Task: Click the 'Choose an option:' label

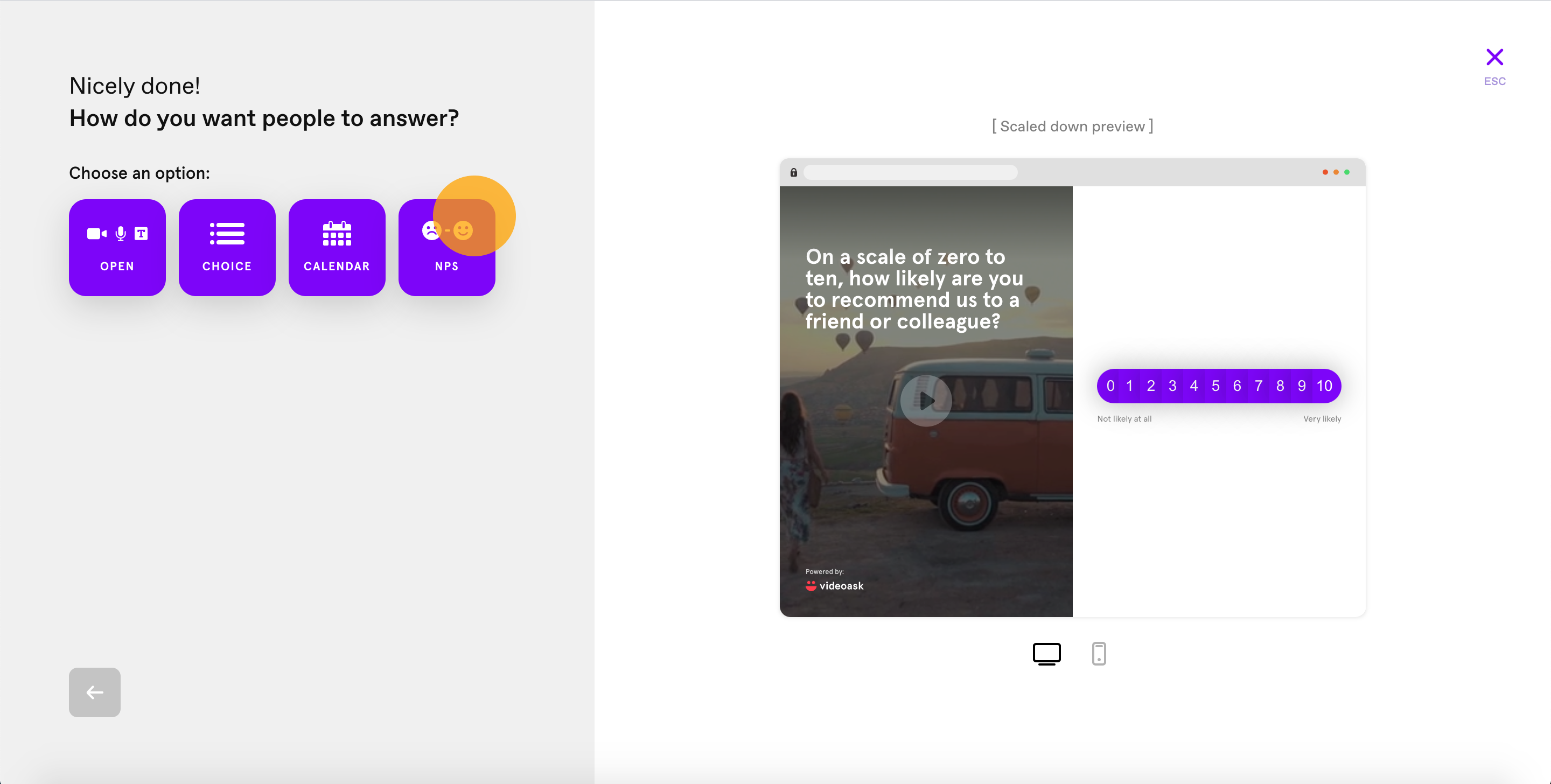Action: pos(139,173)
